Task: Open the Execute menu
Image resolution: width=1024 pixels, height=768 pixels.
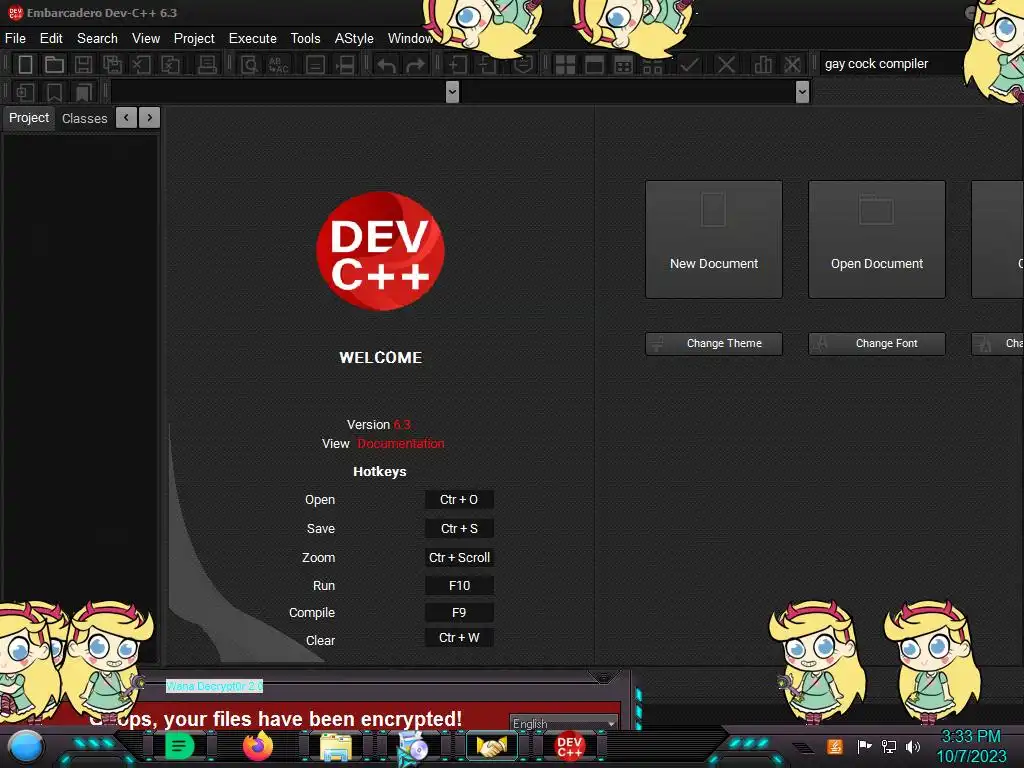Action: pos(253,39)
